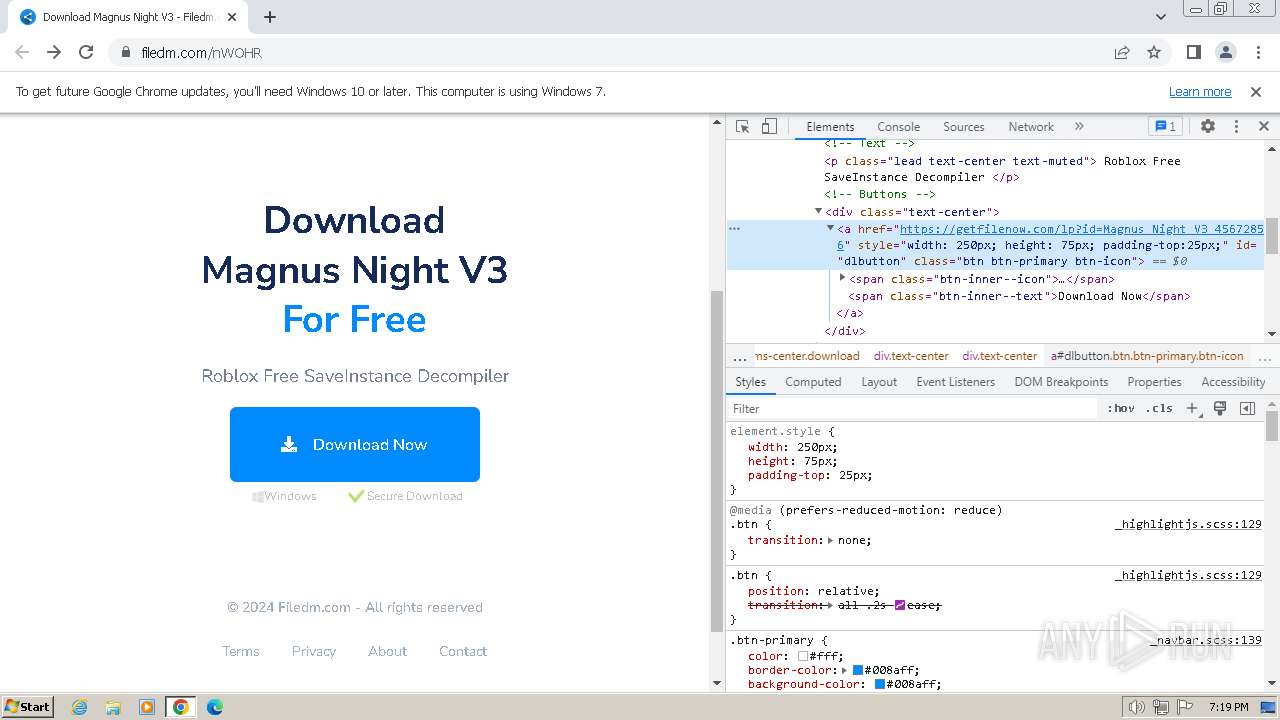
Task: Add a new style rule plus icon
Action: [1191, 408]
